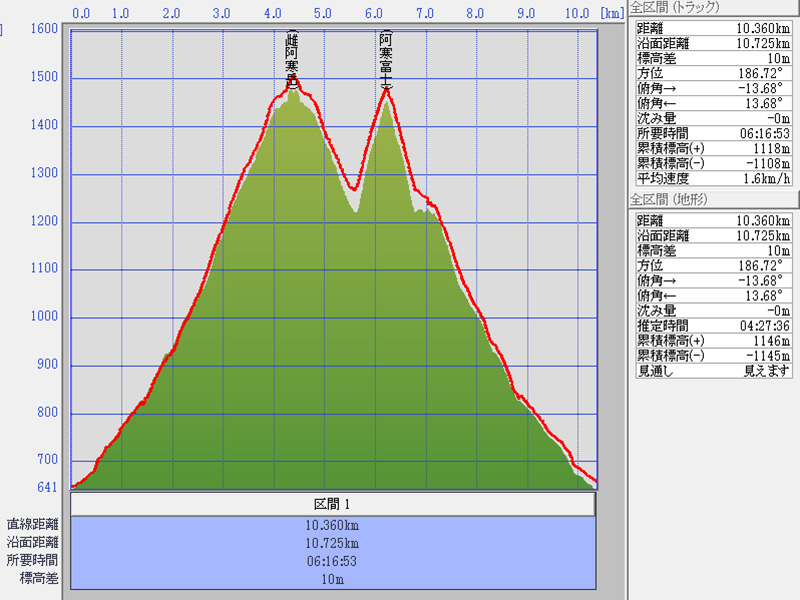Click the 沿面距離 10.725km value below chart
Viewport: 800px width, 600px height.
coord(333,543)
